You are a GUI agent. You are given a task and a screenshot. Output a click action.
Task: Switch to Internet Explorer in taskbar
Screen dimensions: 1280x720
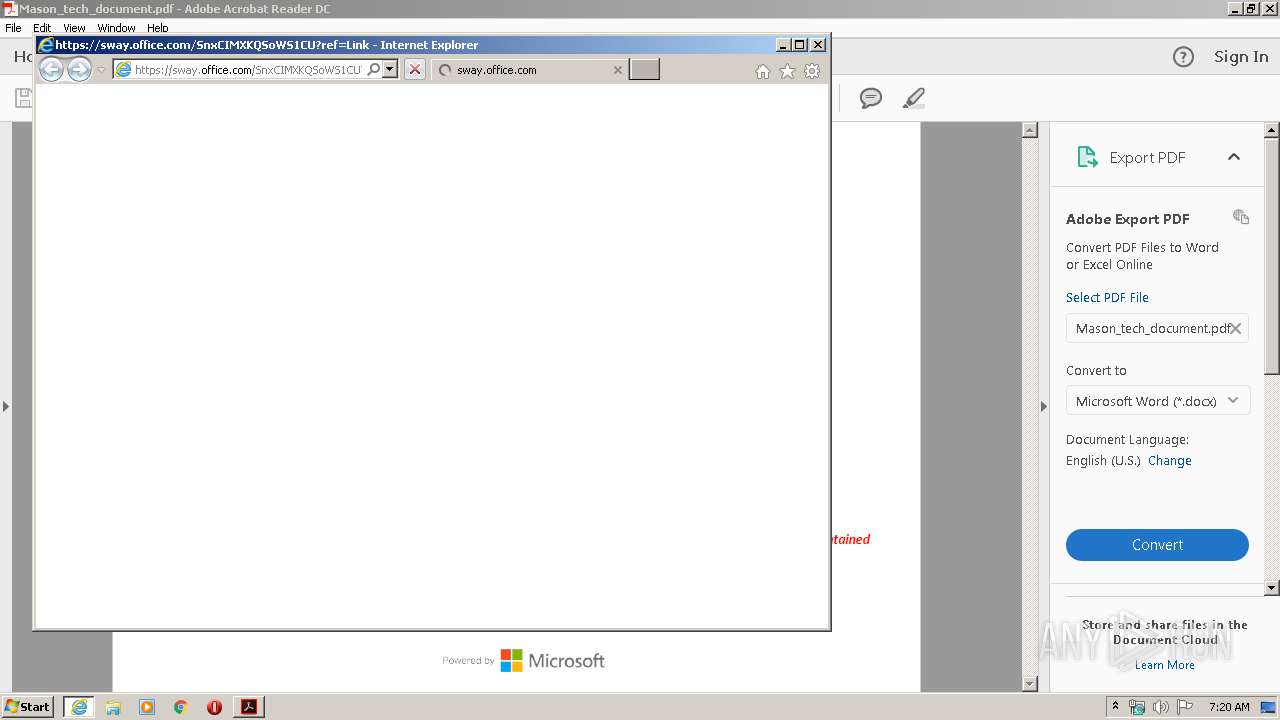pyautogui.click(x=79, y=707)
